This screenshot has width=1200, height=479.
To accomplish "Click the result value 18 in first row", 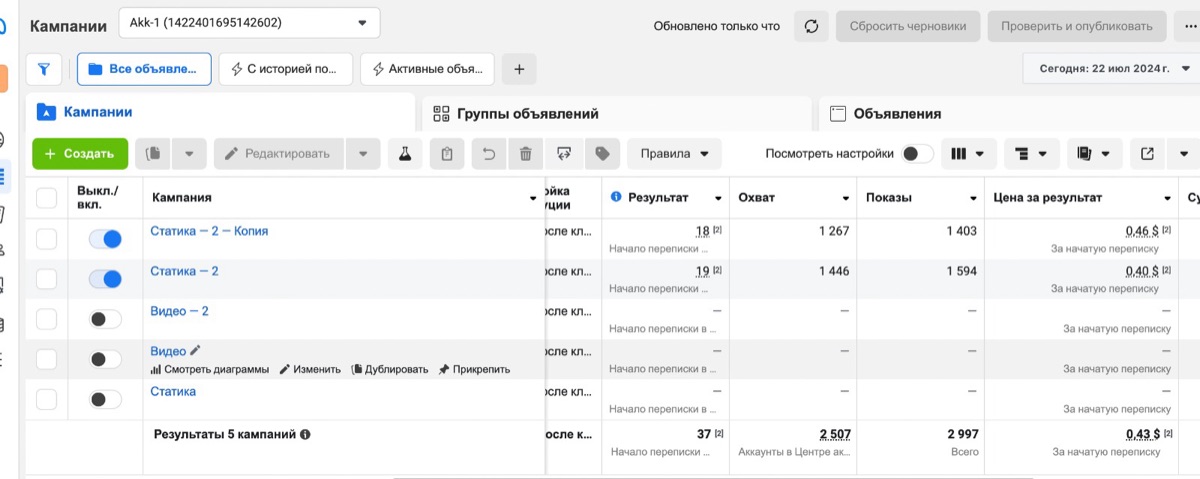I will point(702,231).
